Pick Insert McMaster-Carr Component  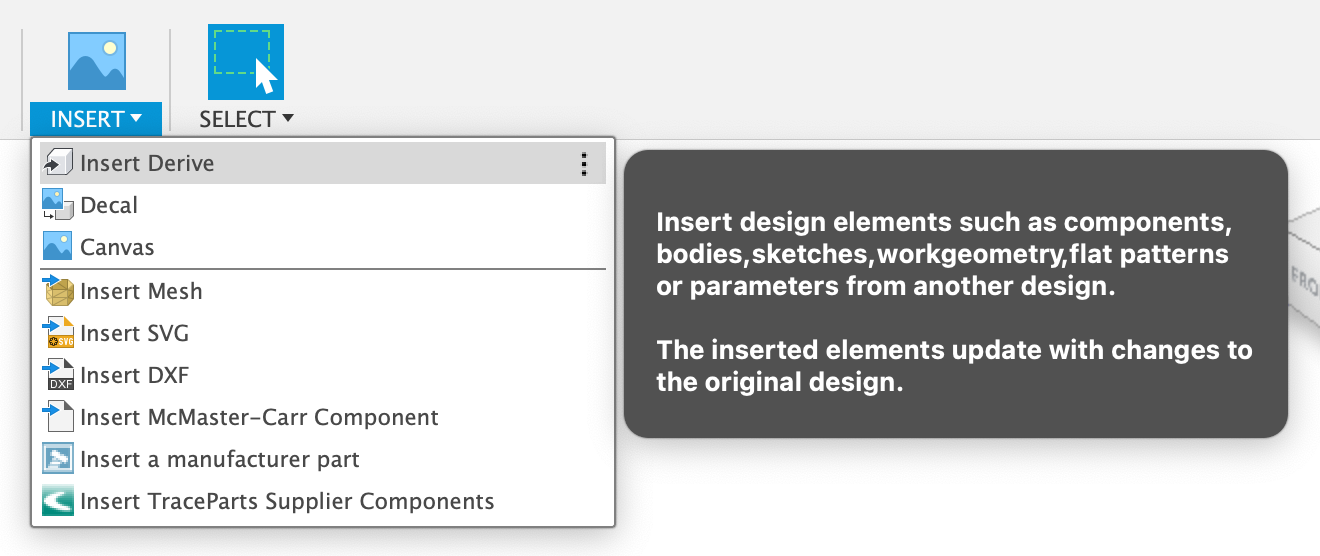pos(259,417)
